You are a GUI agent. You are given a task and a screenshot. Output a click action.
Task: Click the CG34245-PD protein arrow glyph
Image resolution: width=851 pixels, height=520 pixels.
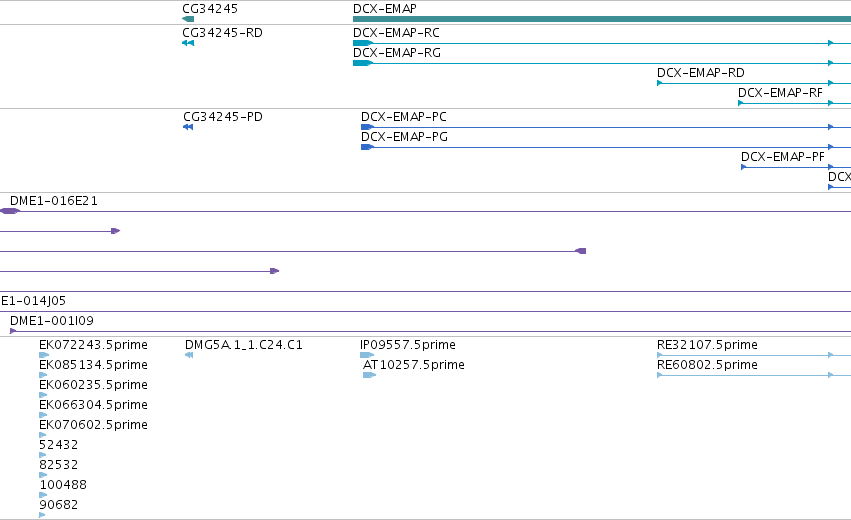click(188, 127)
